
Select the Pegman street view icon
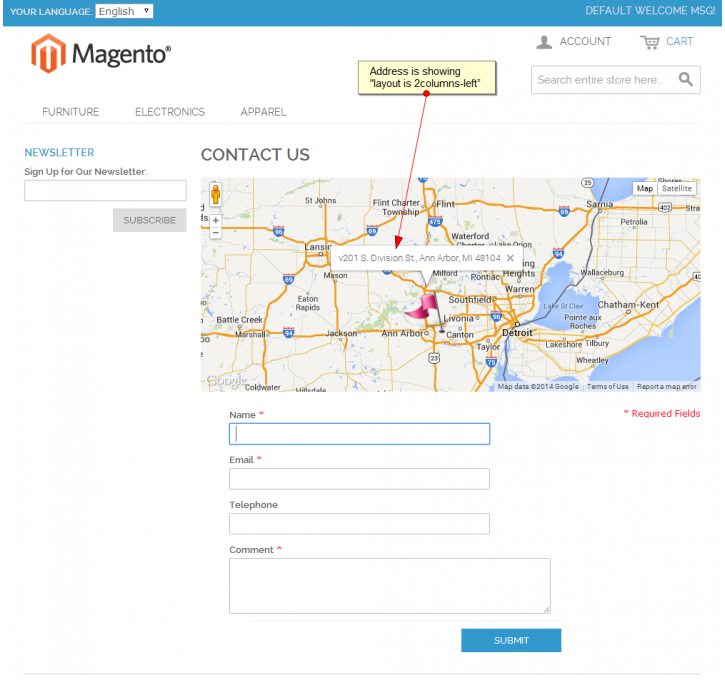[215, 194]
